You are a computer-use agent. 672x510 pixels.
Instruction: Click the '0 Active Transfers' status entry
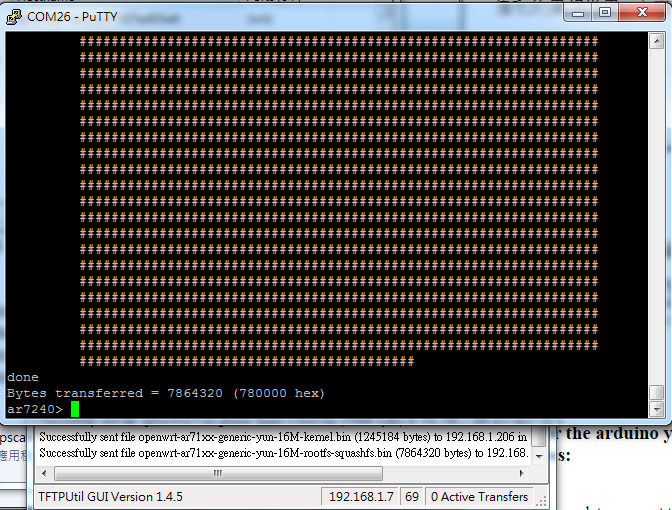(479, 497)
